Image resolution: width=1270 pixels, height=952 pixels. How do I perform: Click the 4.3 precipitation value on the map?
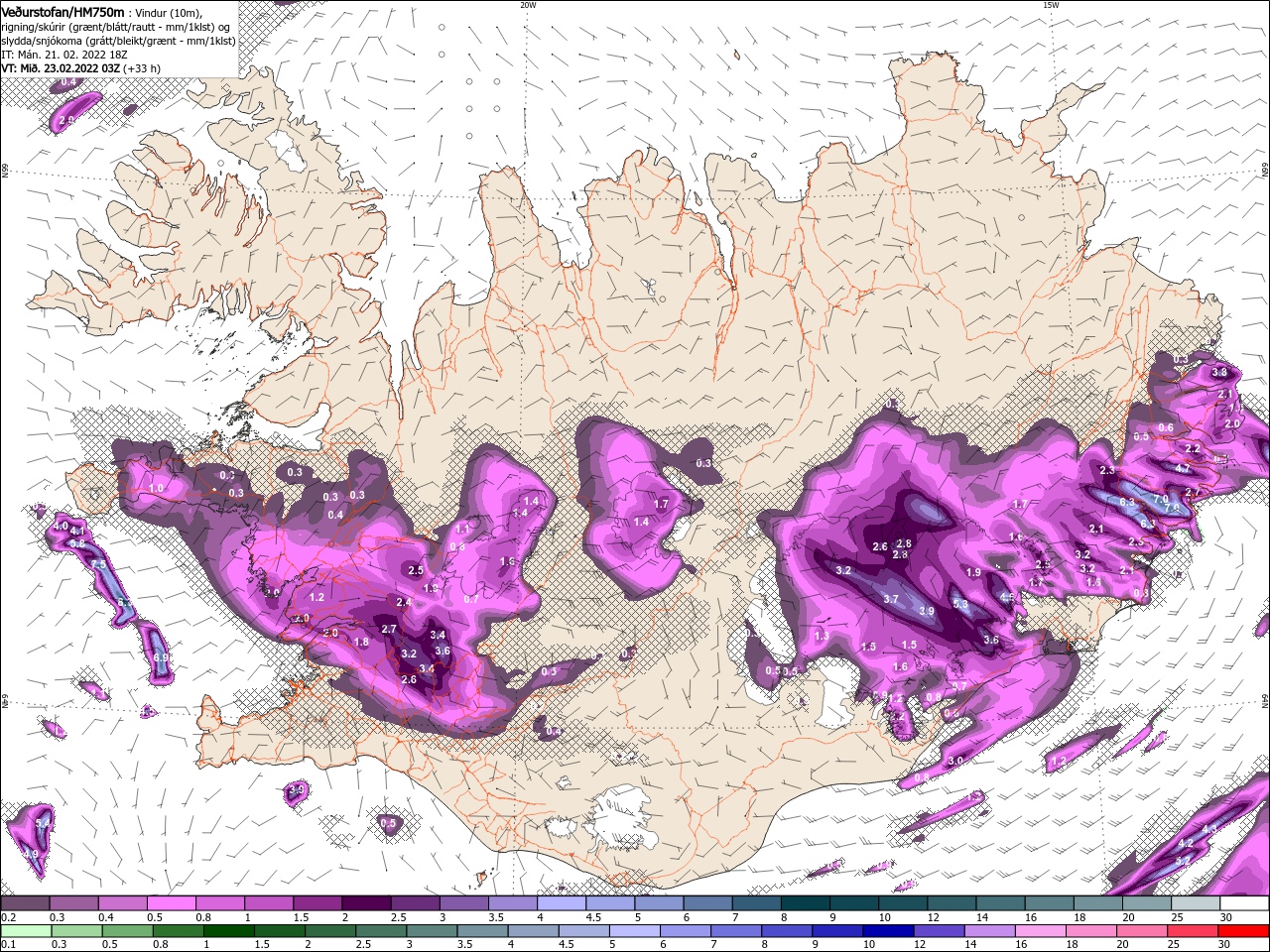(1209, 828)
